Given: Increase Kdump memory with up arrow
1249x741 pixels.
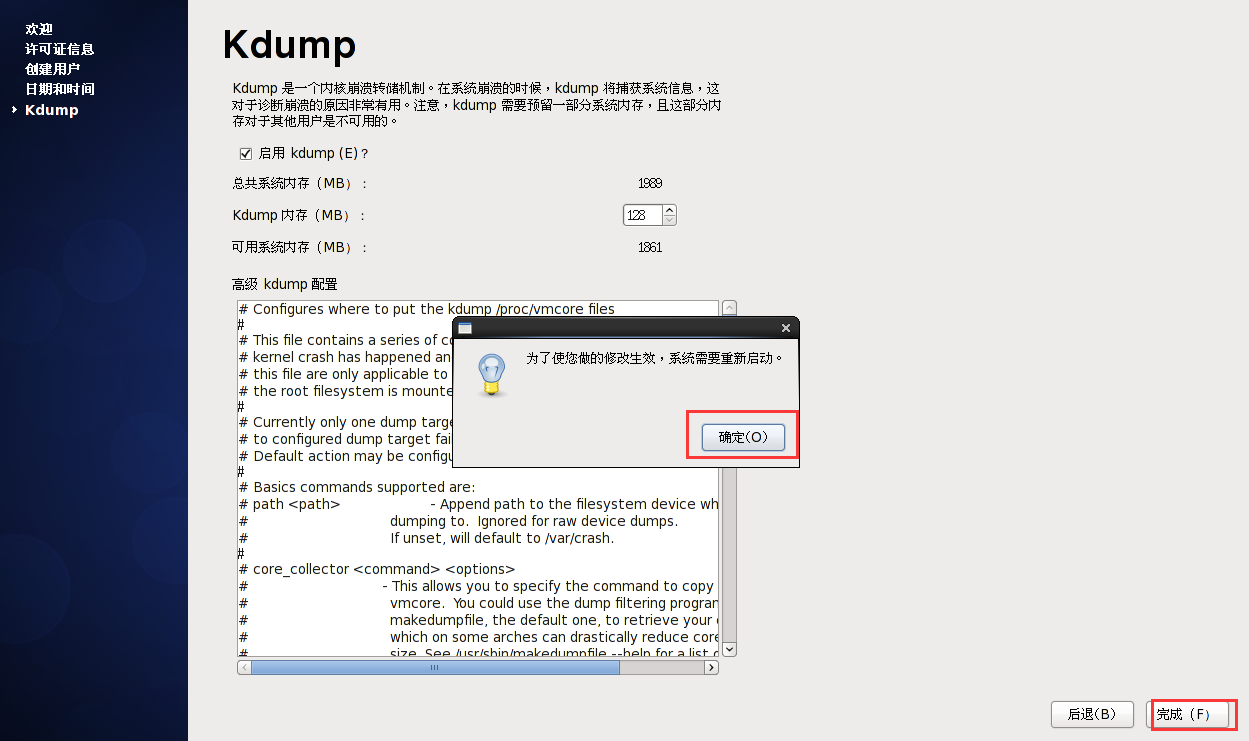Looking at the screenshot, I should point(669,210).
